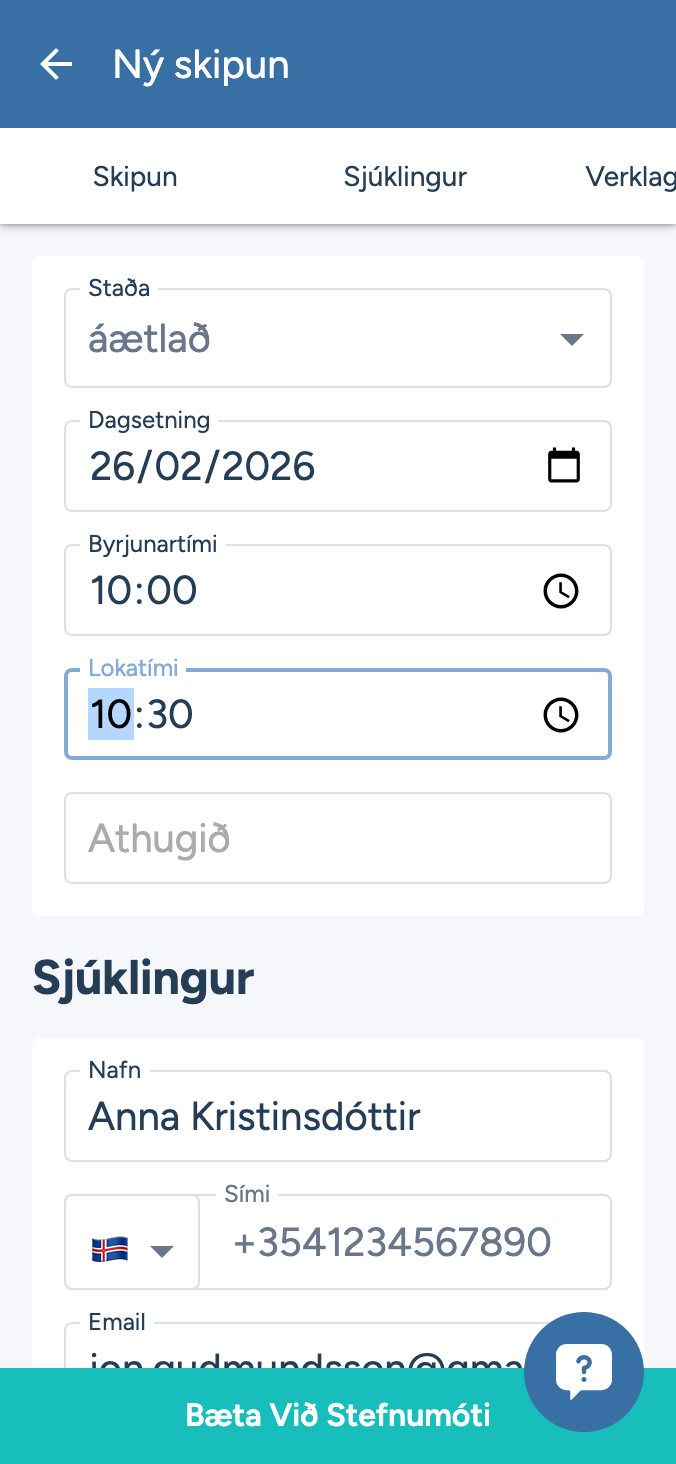
Task: Focus the Sími phone number field
Action: (405, 1243)
